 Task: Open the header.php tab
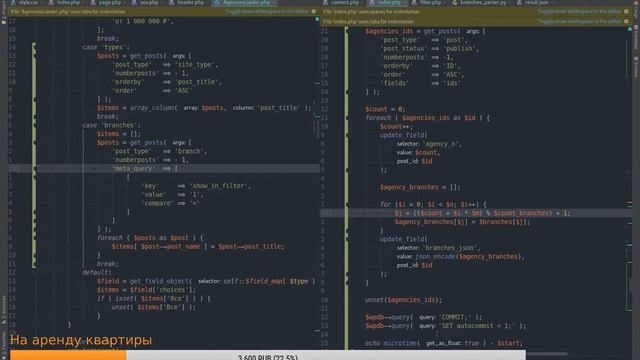(x=187, y=2)
